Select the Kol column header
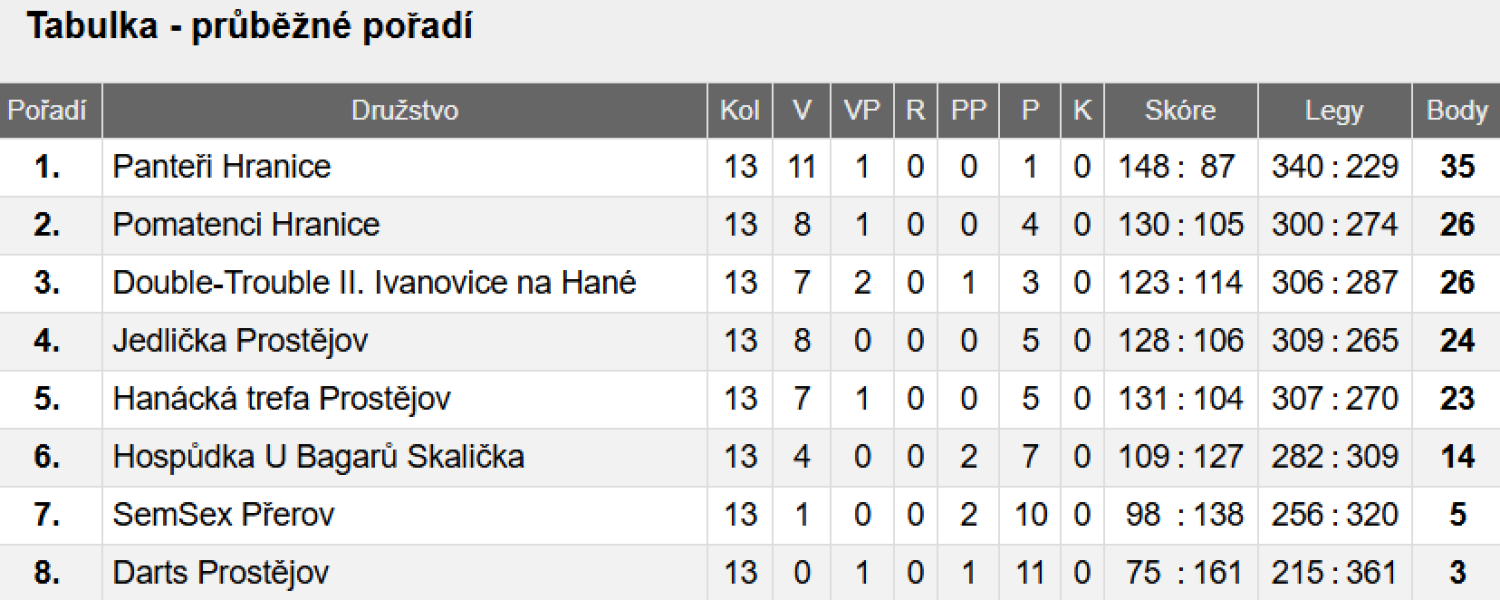The width and height of the screenshot is (1500, 600). (740, 111)
